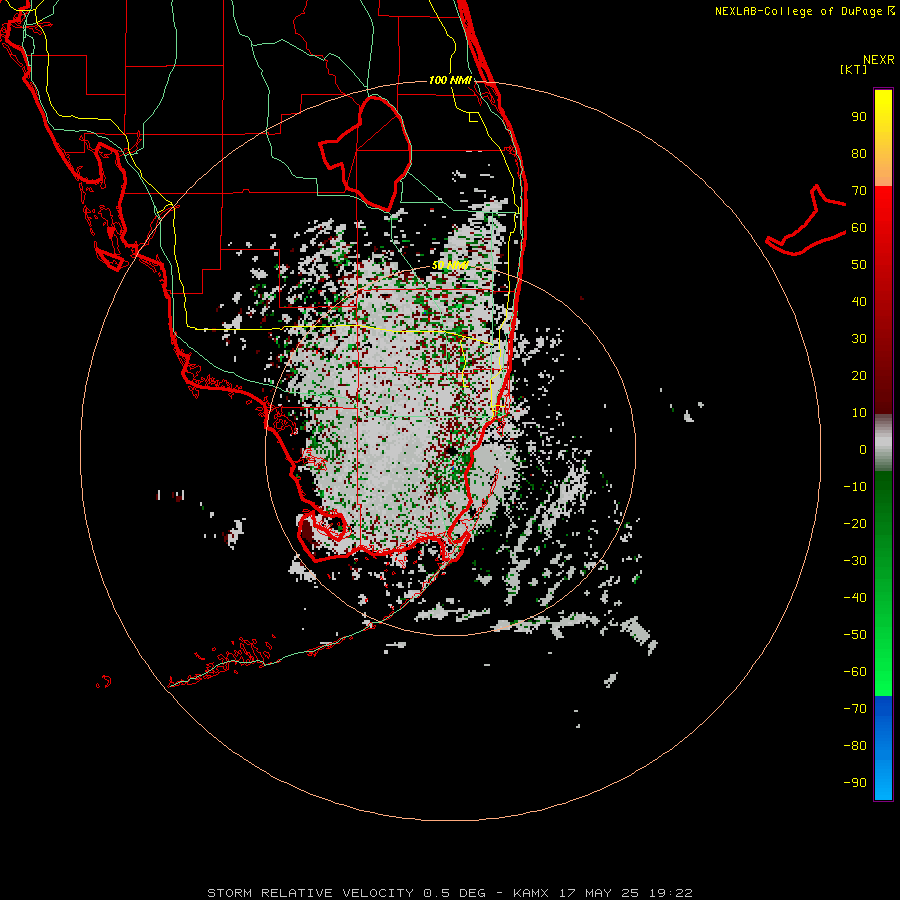Select the positive 10 scale label

tap(859, 413)
